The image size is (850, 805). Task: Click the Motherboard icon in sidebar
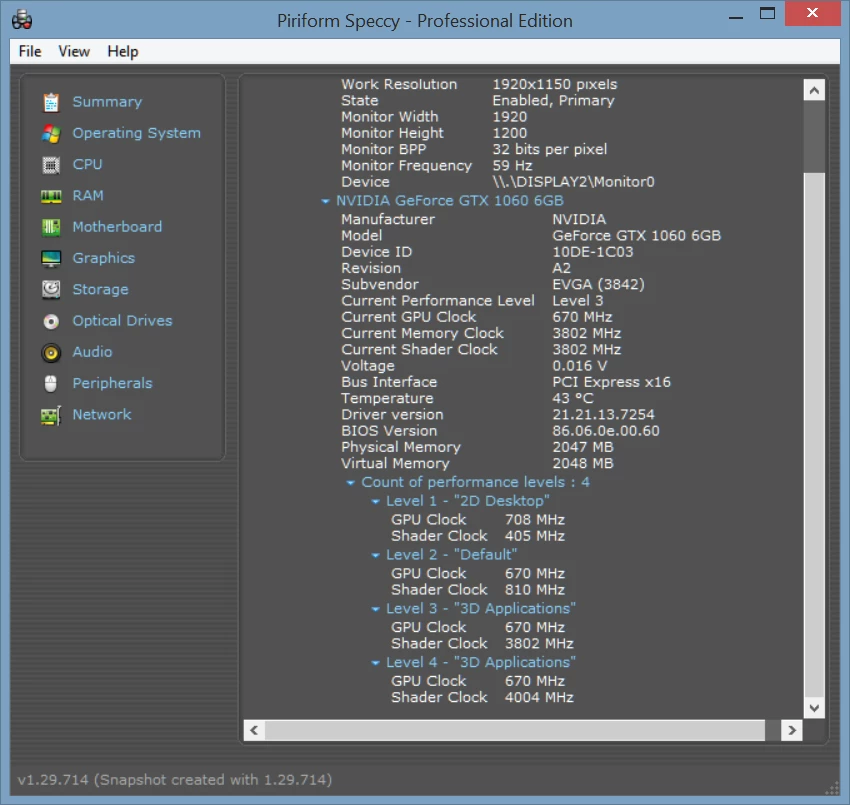[51, 227]
